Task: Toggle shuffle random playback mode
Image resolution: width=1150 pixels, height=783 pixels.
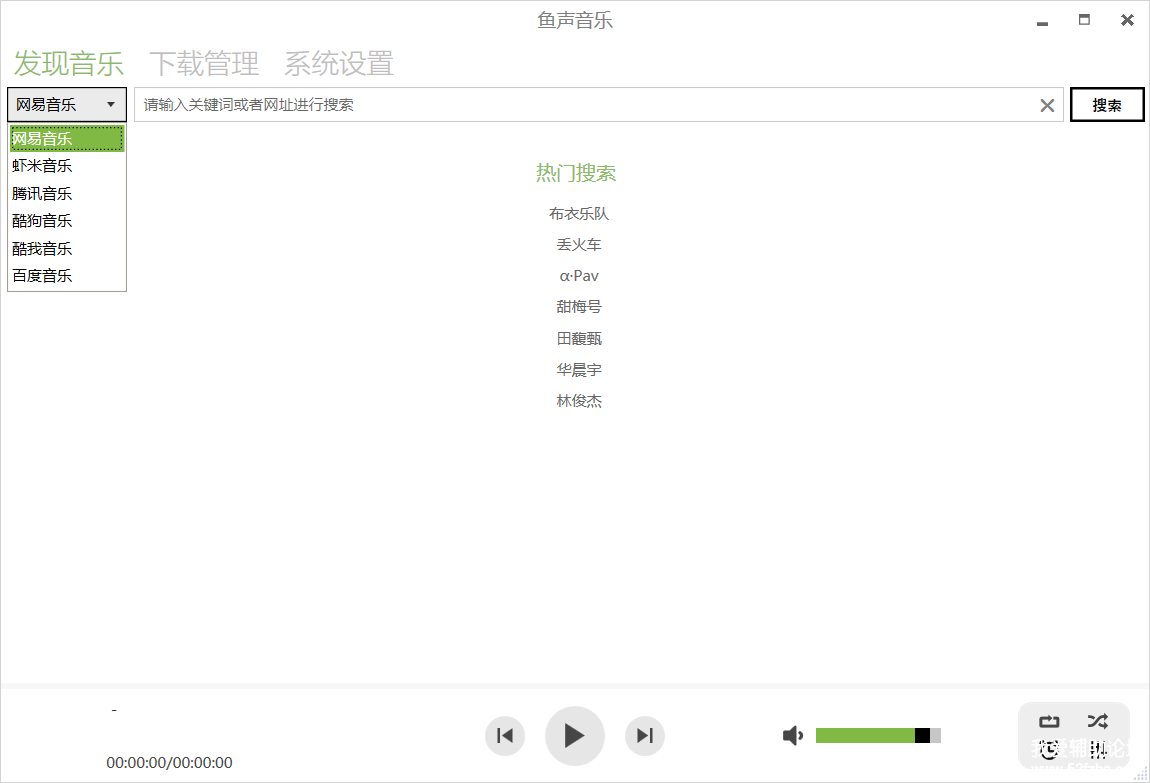Action: [1098, 721]
